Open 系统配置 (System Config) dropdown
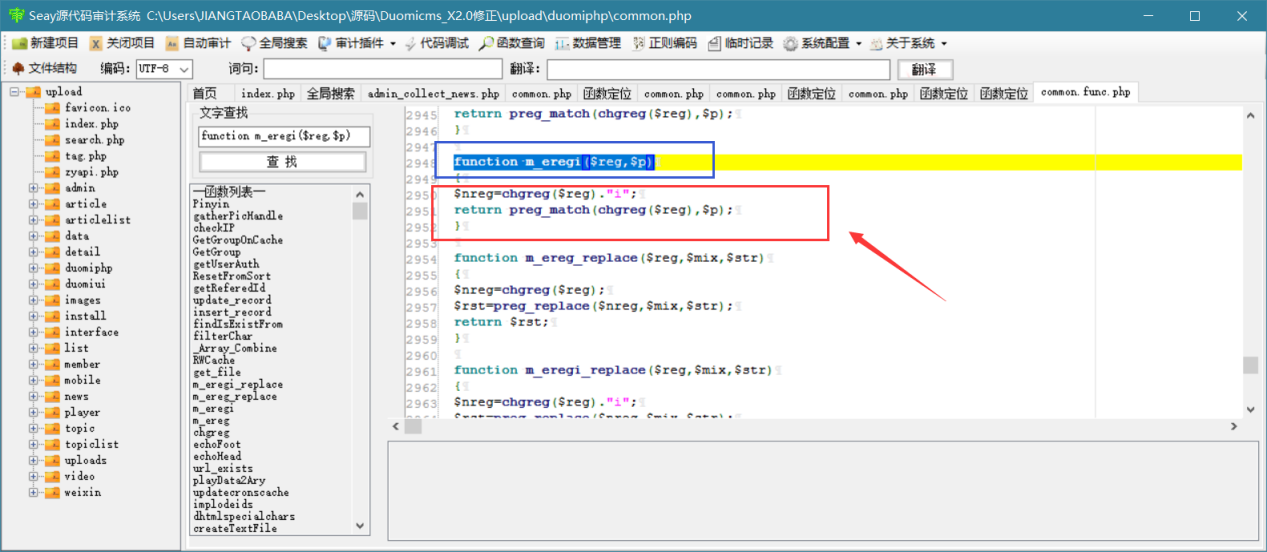The height and width of the screenshot is (552, 1267). [x=823, y=43]
